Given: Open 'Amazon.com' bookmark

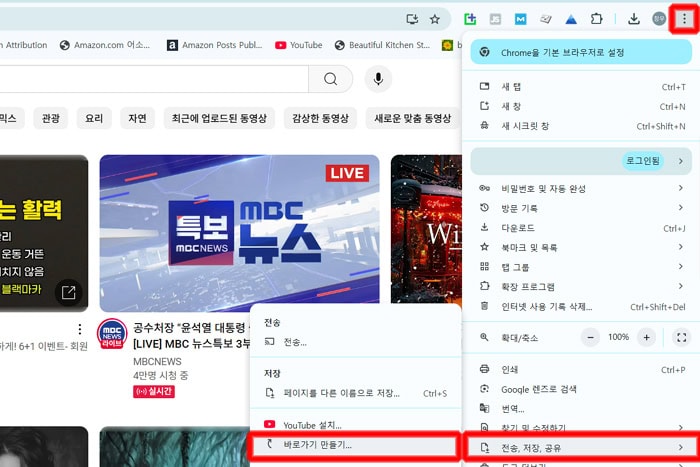Looking at the screenshot, I should point(105,45).
